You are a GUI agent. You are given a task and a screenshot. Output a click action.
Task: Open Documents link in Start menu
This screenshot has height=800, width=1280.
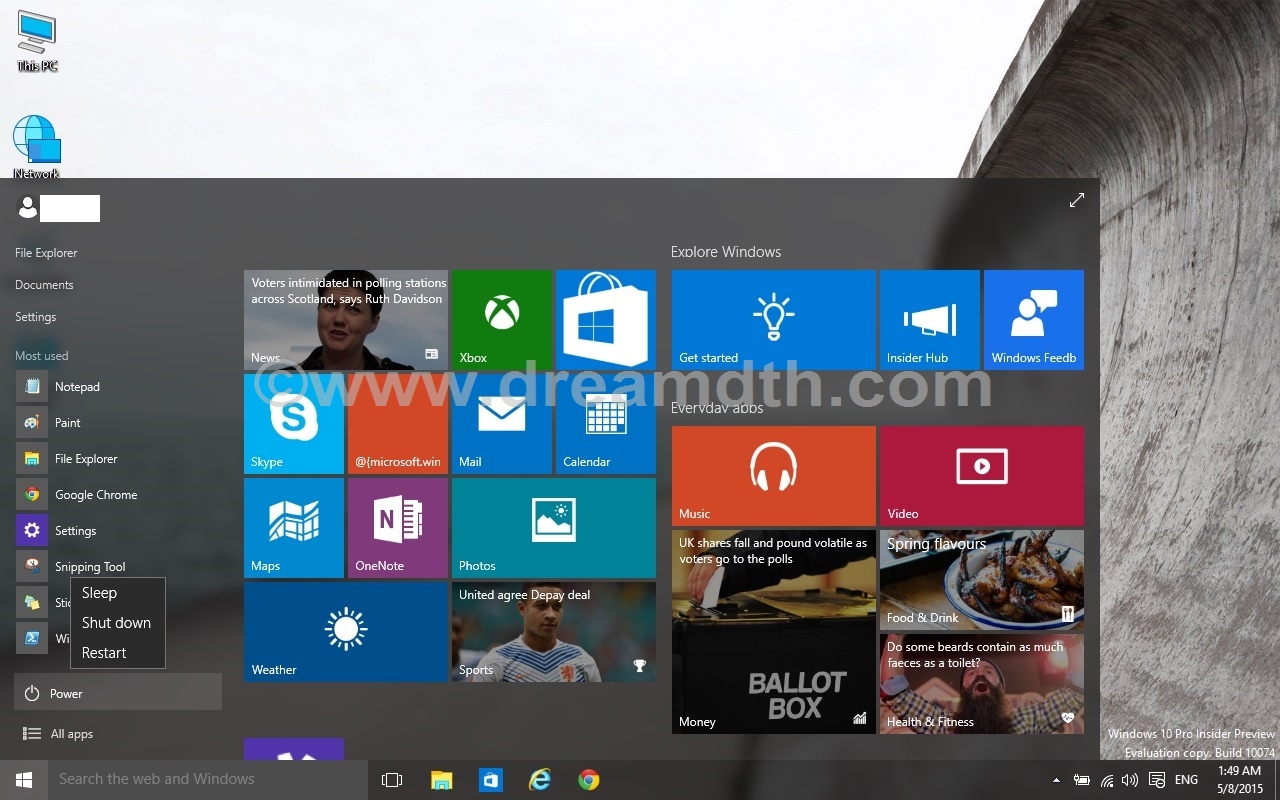click(x=44, y=285)
